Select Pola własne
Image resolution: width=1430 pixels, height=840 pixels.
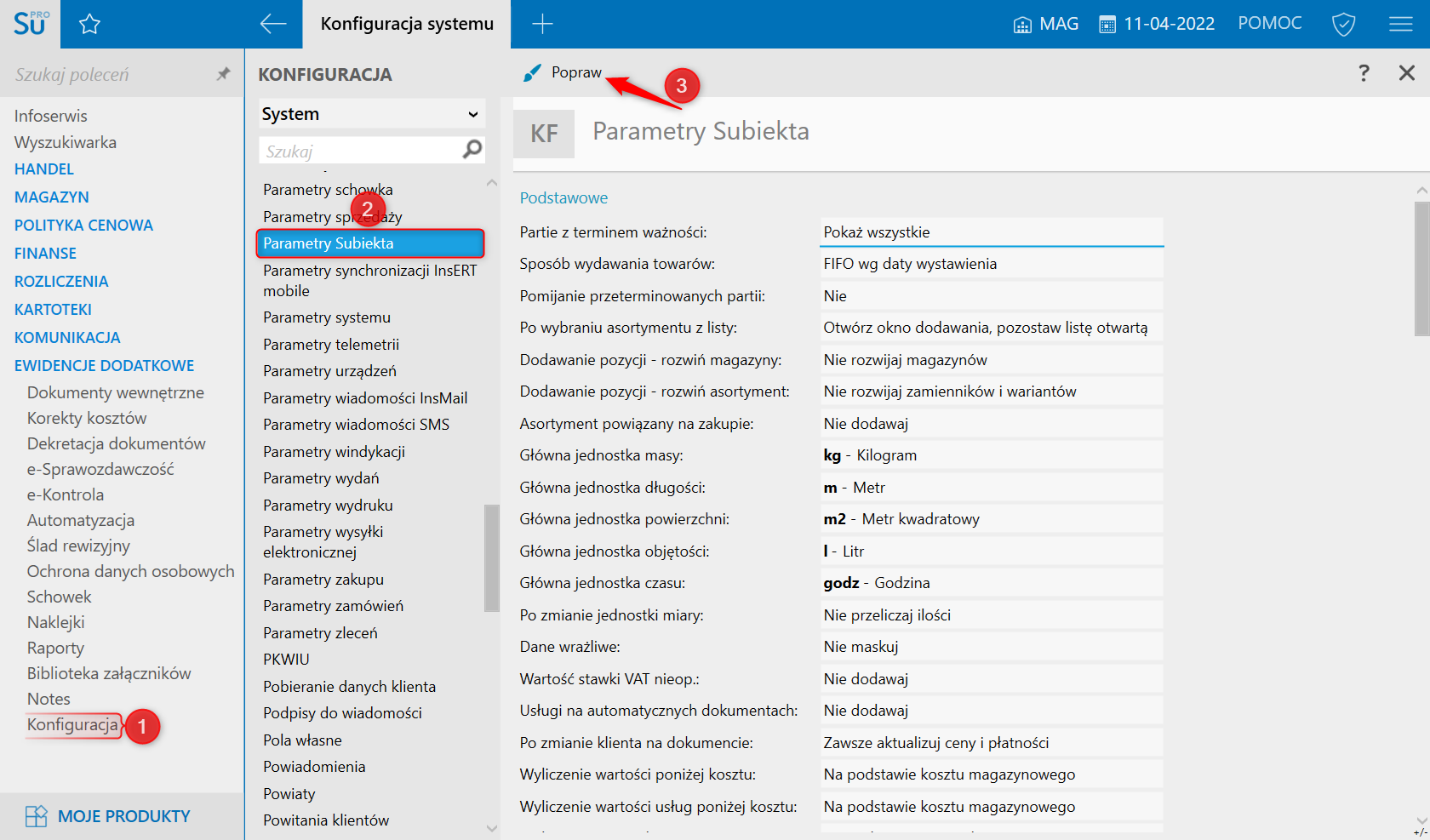[x=302, y=740]
